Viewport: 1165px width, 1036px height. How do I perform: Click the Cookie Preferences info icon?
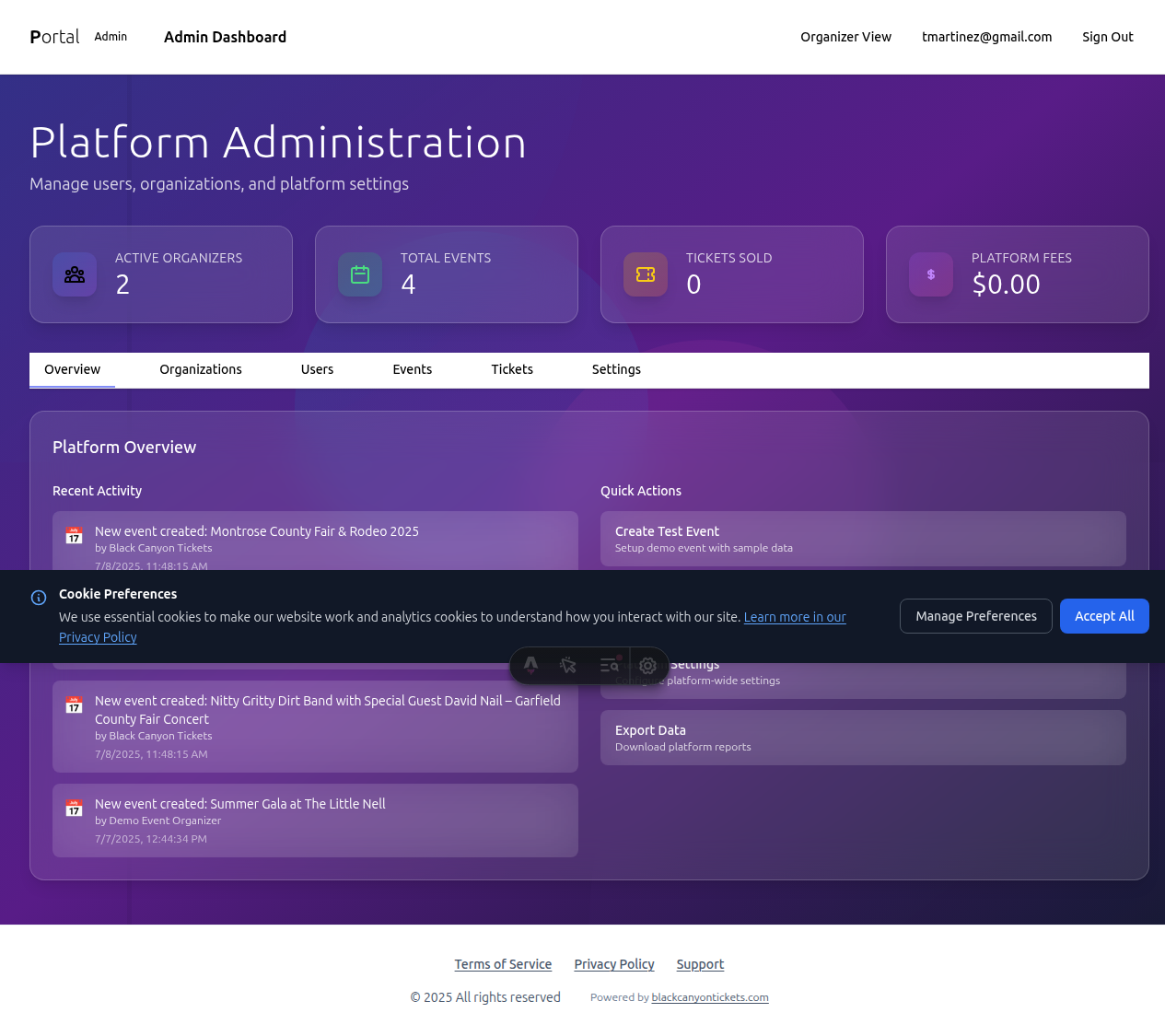[39, 598]
